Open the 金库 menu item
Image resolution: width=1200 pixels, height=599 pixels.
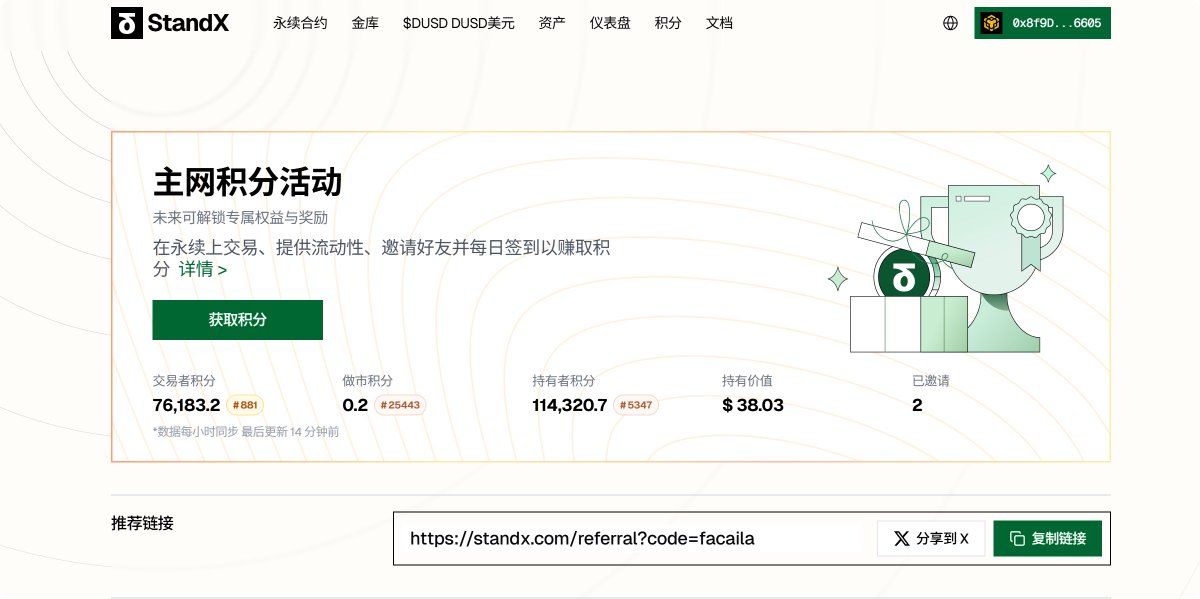pos(365,23)
